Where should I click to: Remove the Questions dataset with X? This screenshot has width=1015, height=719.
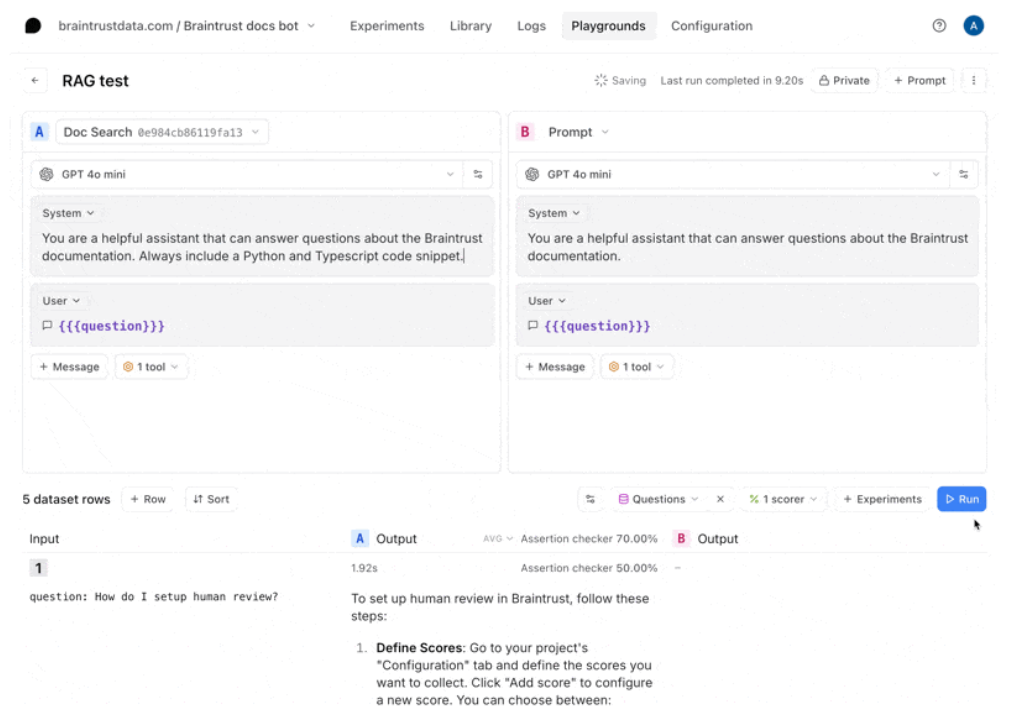(720, 499)
